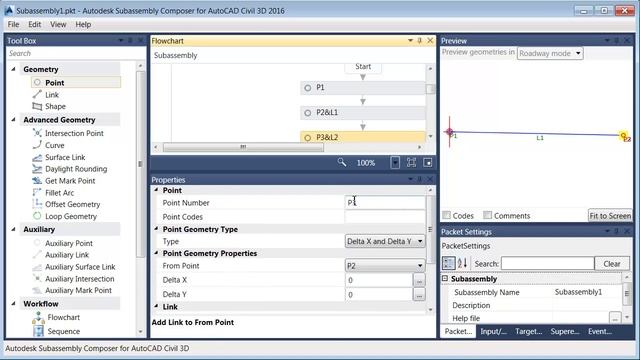The width and height of the screenshot is (640, 360).
Task: Collapse the Workflow toolbox group
Action: pyautogui.click(x=13, y=304)
